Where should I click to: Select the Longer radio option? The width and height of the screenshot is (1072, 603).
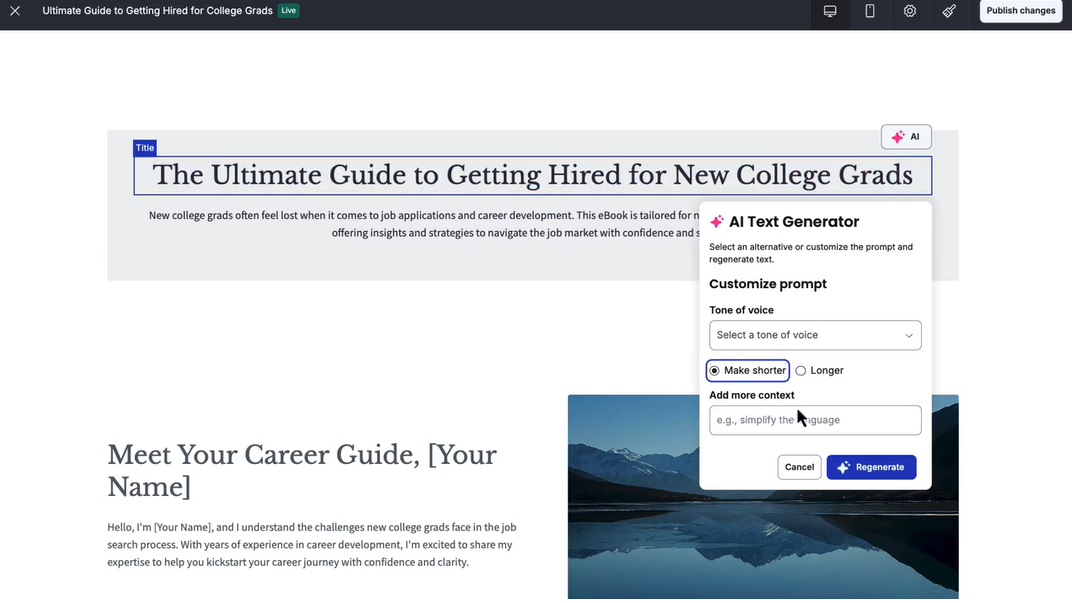point(801,371)
